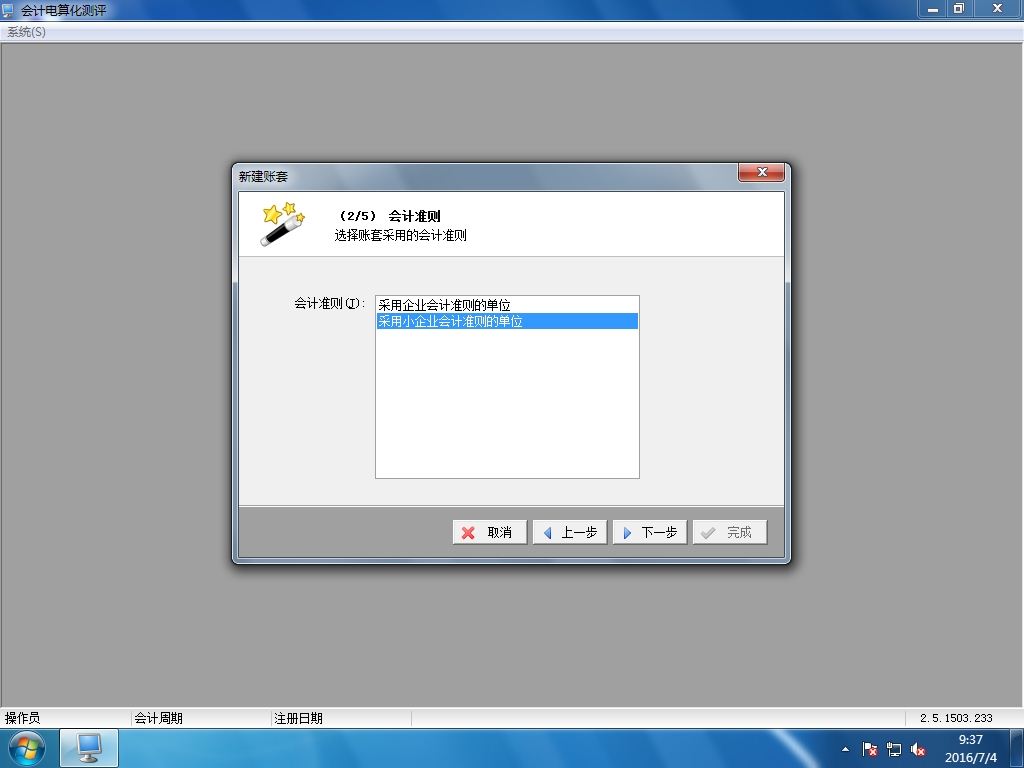Viewport: 1024px width, 768px height.
Task: Open the clock showing 9:37
Action: pos(970,748)
